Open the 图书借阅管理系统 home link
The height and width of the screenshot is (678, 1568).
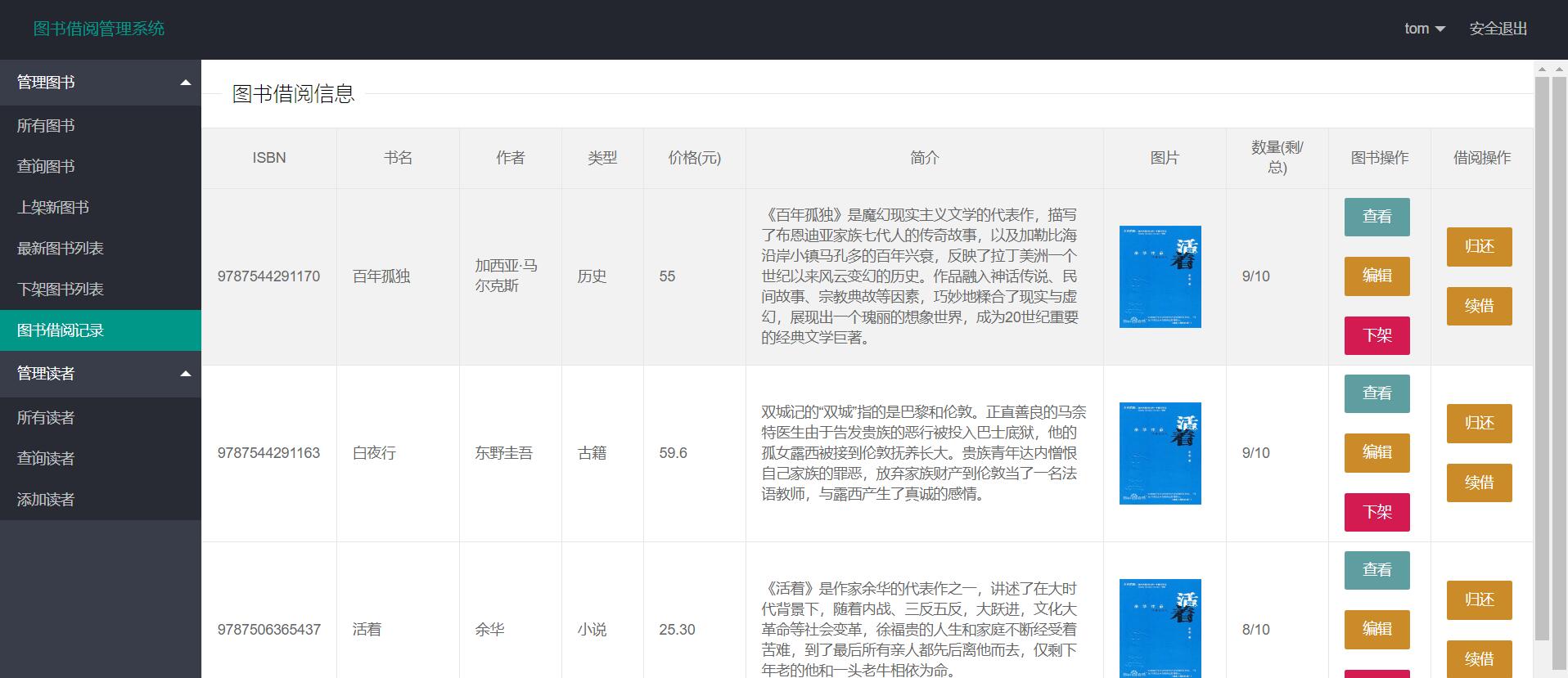click(x=99, y=29)
